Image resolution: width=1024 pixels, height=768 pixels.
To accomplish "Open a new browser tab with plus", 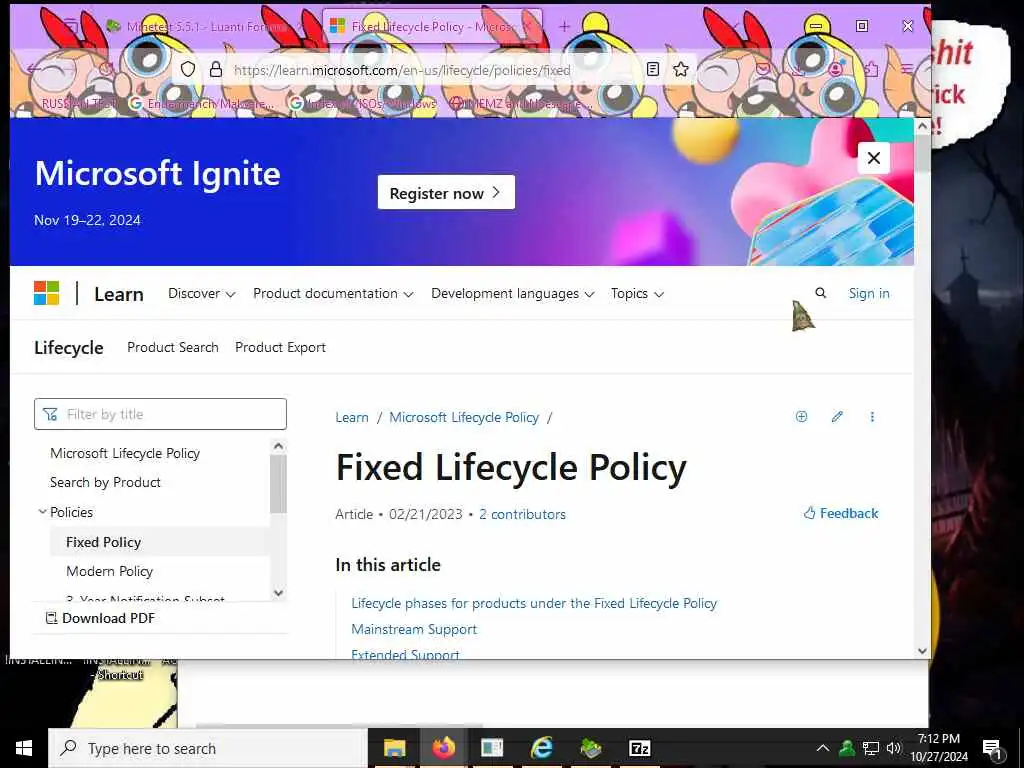I will 564,27.
